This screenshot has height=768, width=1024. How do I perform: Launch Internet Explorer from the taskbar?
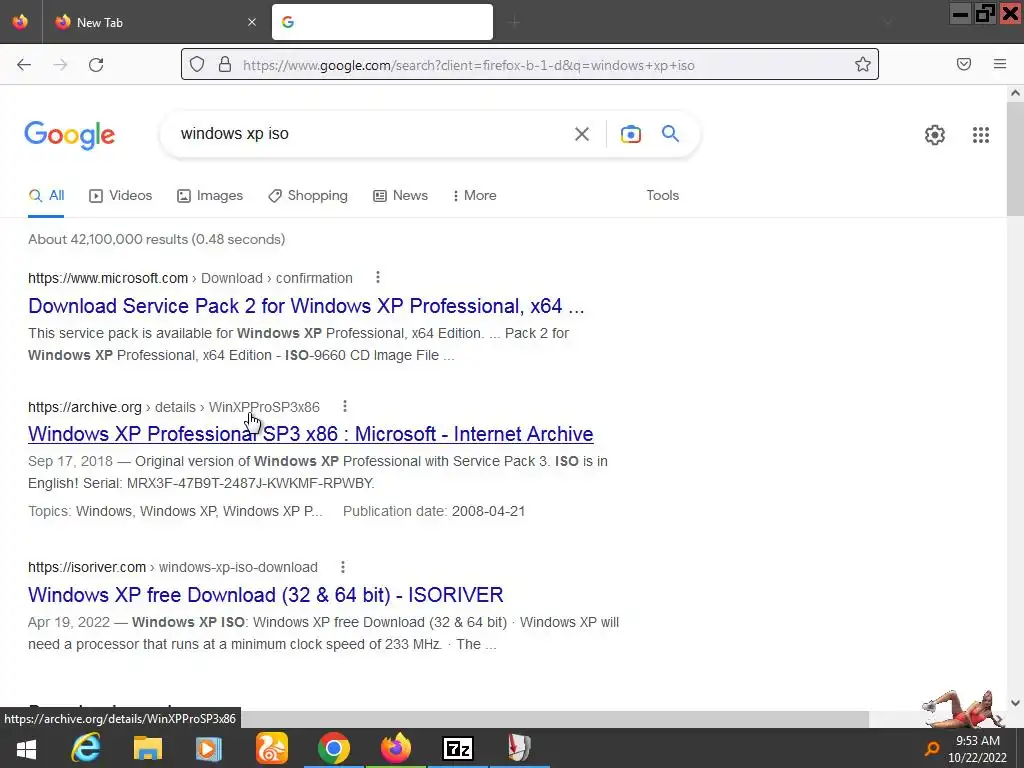click(x=86, y=748)
